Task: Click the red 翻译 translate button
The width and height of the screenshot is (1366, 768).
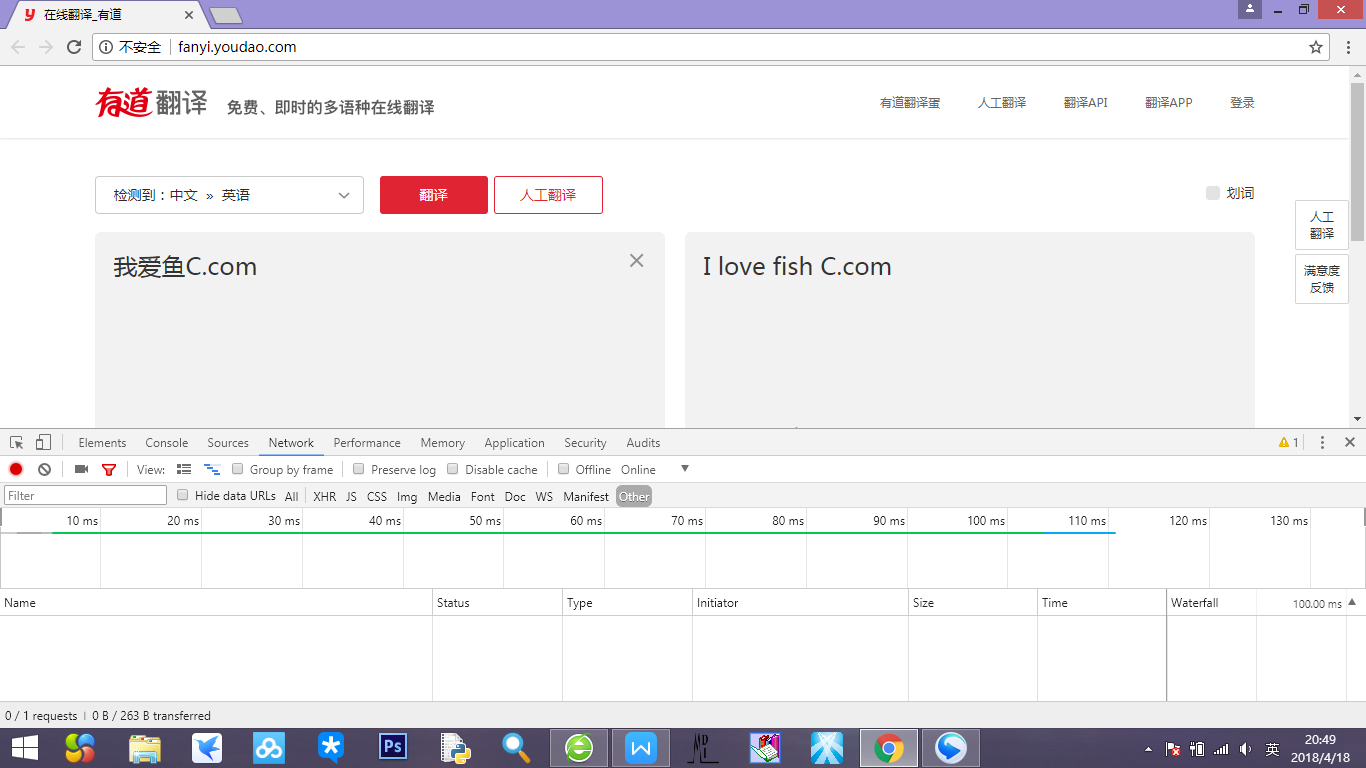Action: 433,195
